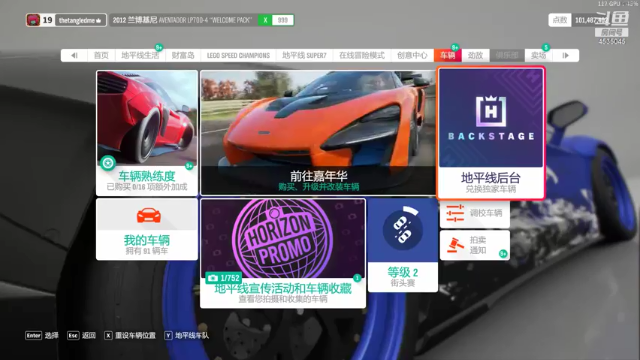Click the 点数 credits label
640x360 pixels.
point(560,20)
